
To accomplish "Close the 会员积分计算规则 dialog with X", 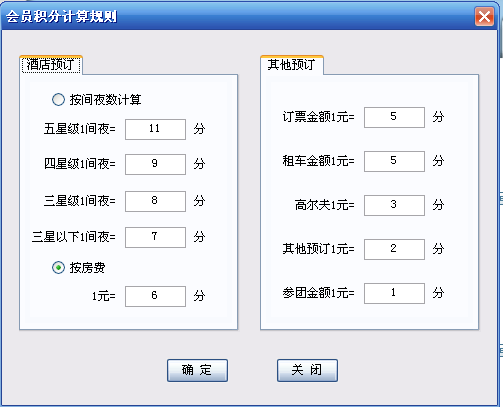I will click(484, 16).
